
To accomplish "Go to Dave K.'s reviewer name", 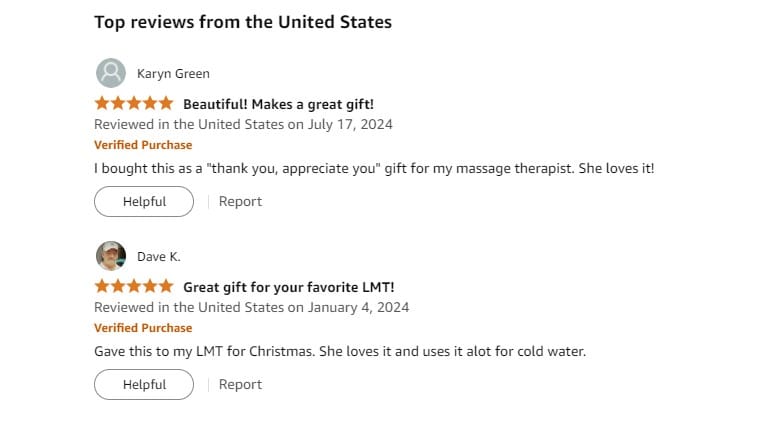I will pyautogui.click(x=159, y=257).
